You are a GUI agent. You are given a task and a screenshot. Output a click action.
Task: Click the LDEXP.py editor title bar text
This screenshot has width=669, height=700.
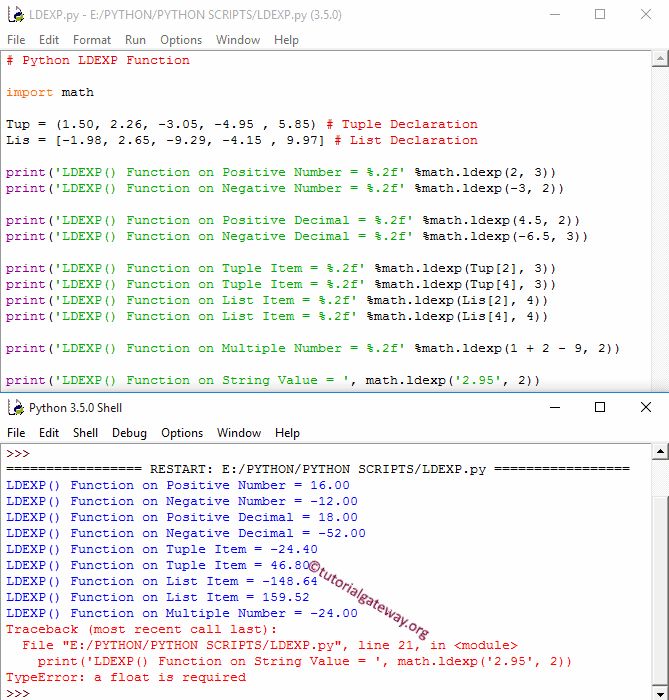tap(185, 15)
